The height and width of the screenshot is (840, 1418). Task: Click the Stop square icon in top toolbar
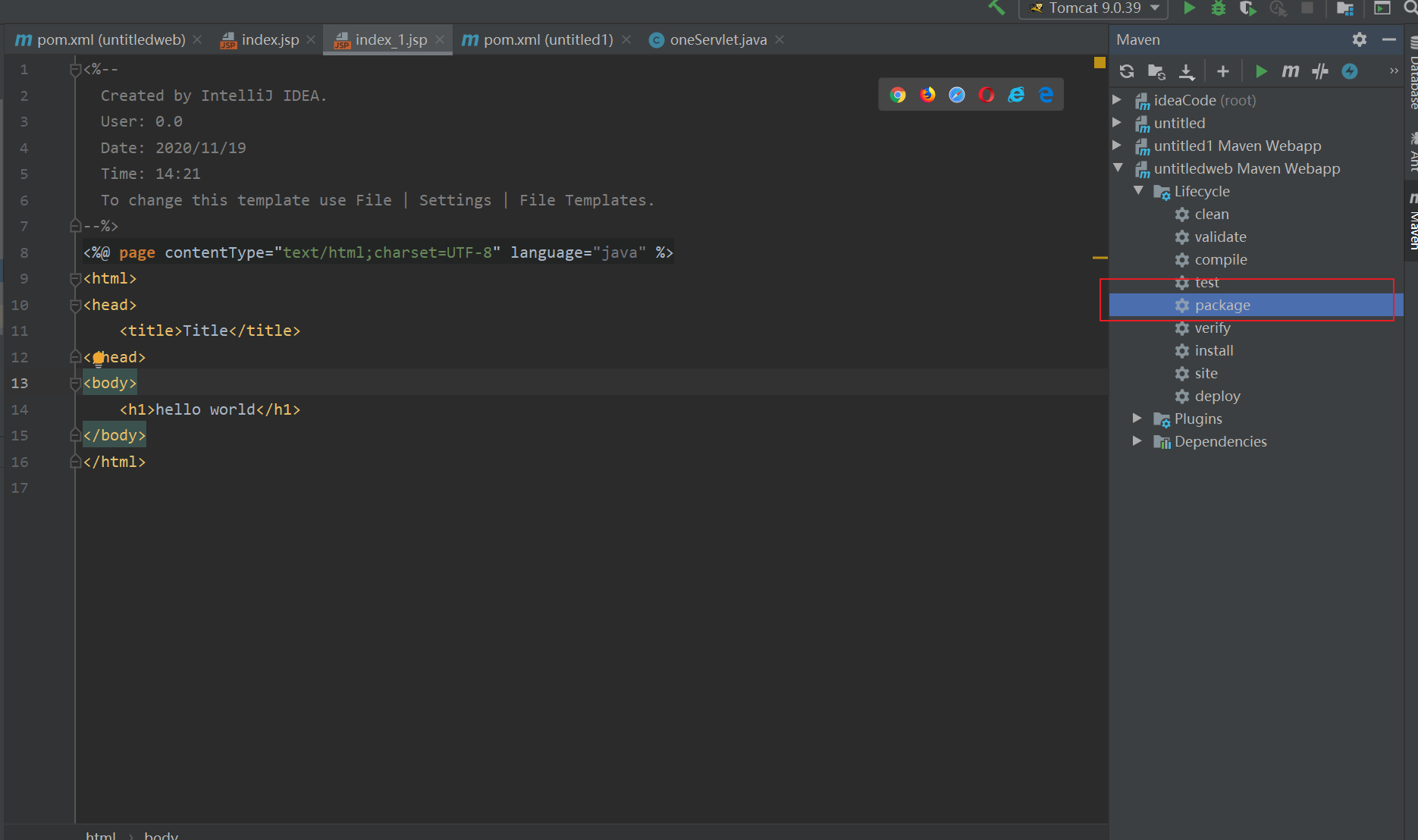point(1307,8)
